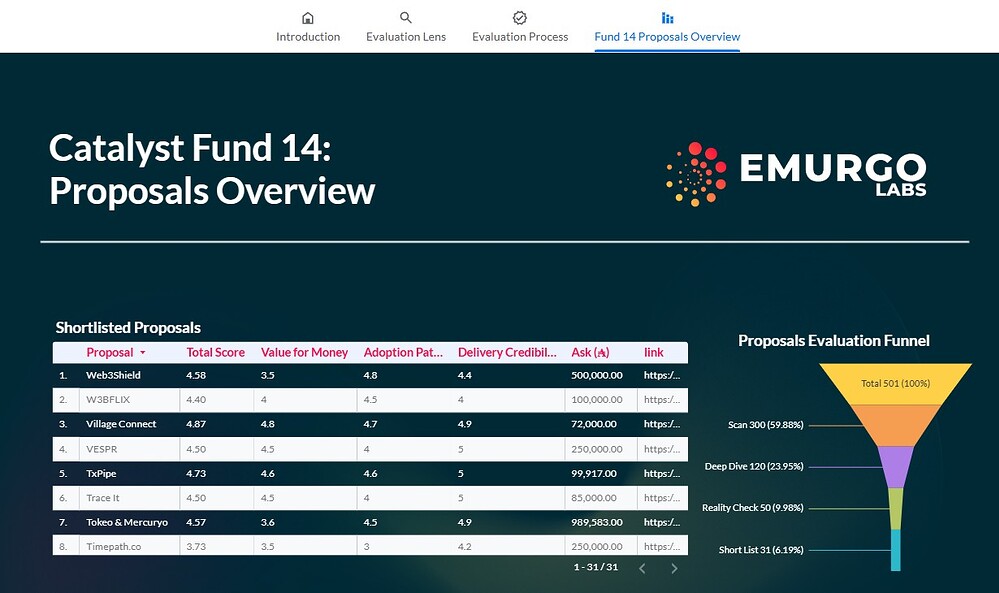This screenshot has height=593, width=999.
Task: Select the Trace It proposal name
Action: tap(103, 498)
